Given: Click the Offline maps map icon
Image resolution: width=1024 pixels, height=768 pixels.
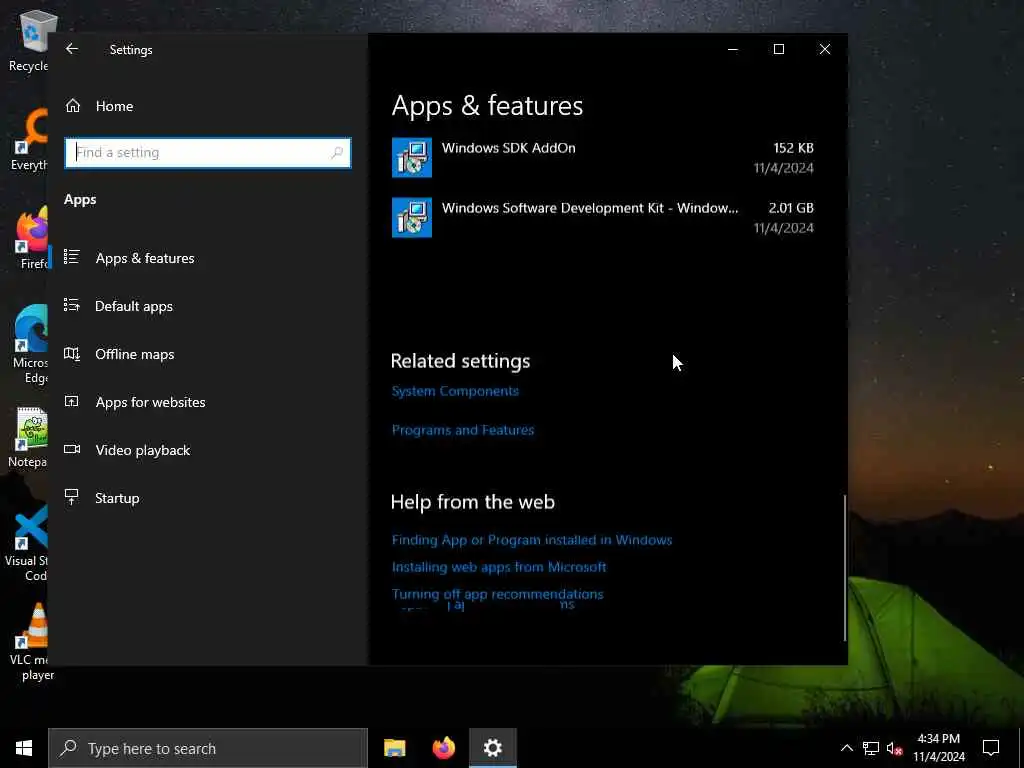Looking at the screenshot, I should 72,354.
